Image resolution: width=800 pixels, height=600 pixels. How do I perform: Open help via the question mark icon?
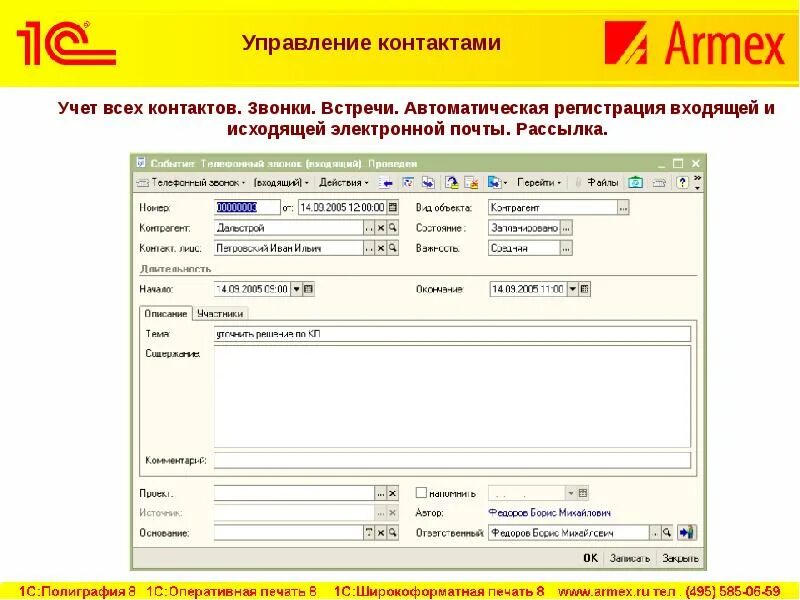pos(682,183)
